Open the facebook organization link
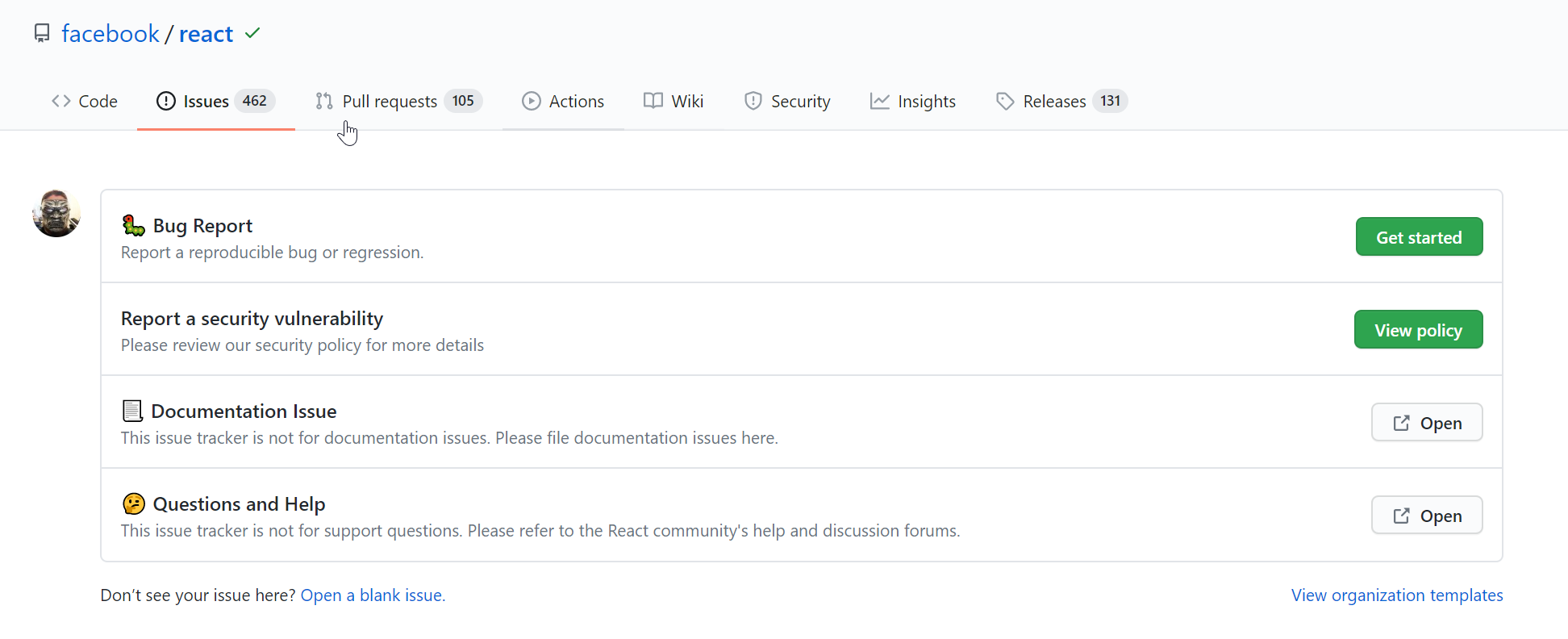This screenshot has height=639, width=1568. pyautogui.click(x=111, y=33)
